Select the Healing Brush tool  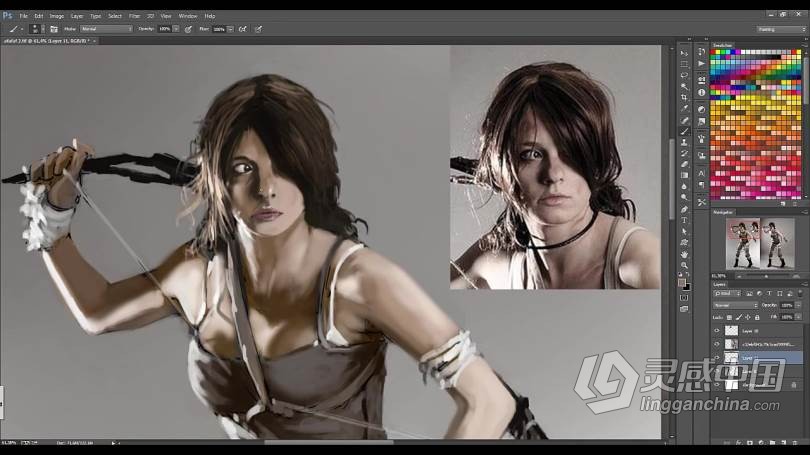[684, 120]
